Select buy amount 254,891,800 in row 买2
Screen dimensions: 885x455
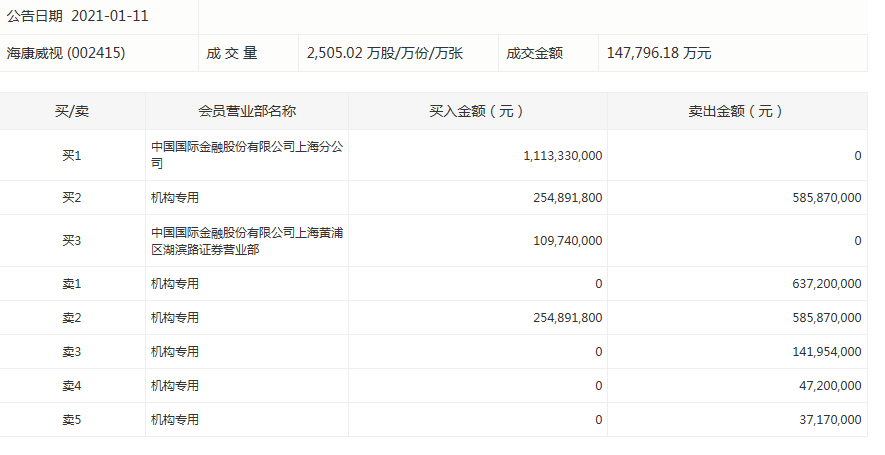[x=568, y=198]
